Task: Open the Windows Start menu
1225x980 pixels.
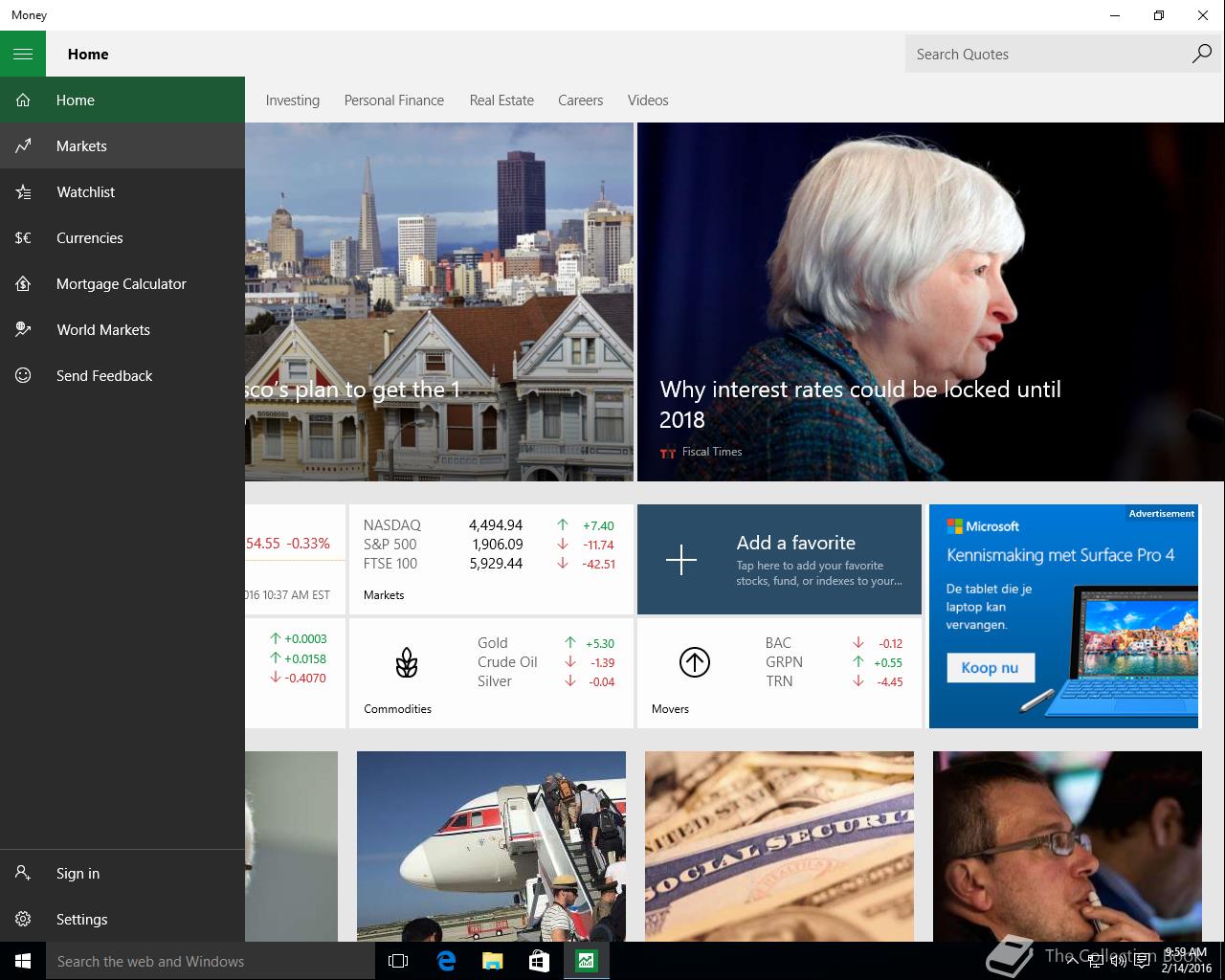Action: pos(23,961)
